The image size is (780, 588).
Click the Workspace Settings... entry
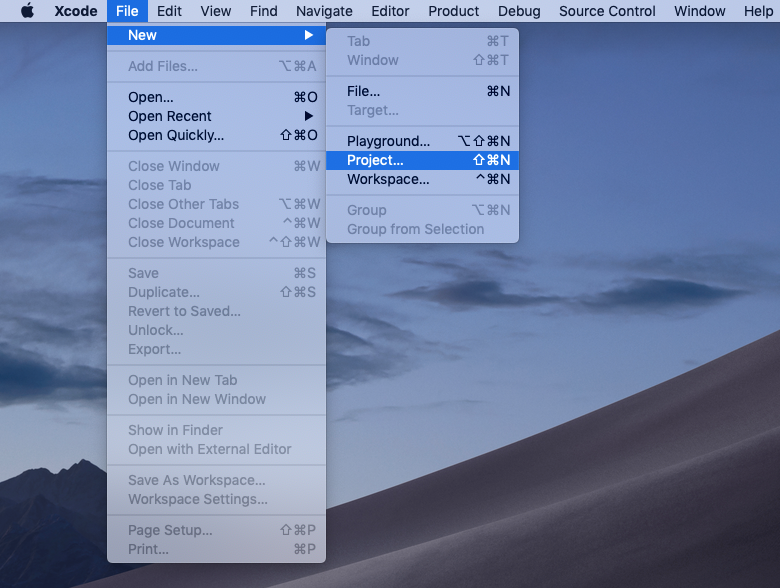(x=216, y=499)
